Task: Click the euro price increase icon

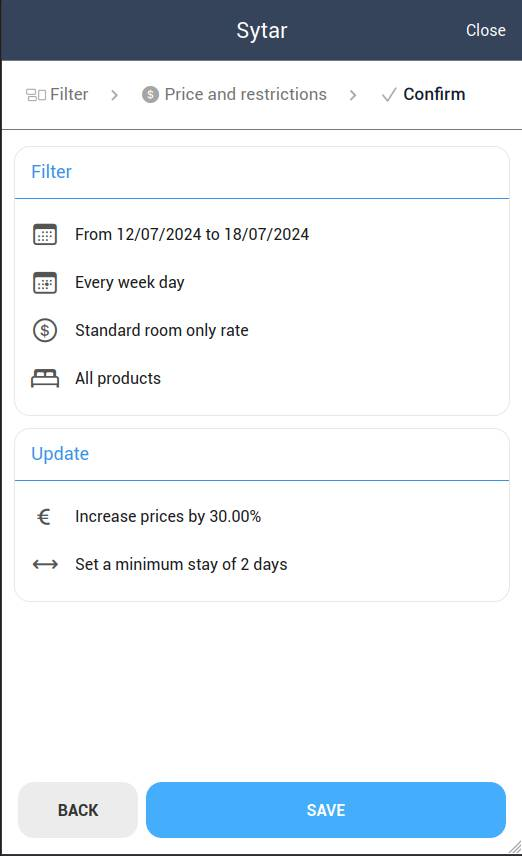Action: pos(44,516)
